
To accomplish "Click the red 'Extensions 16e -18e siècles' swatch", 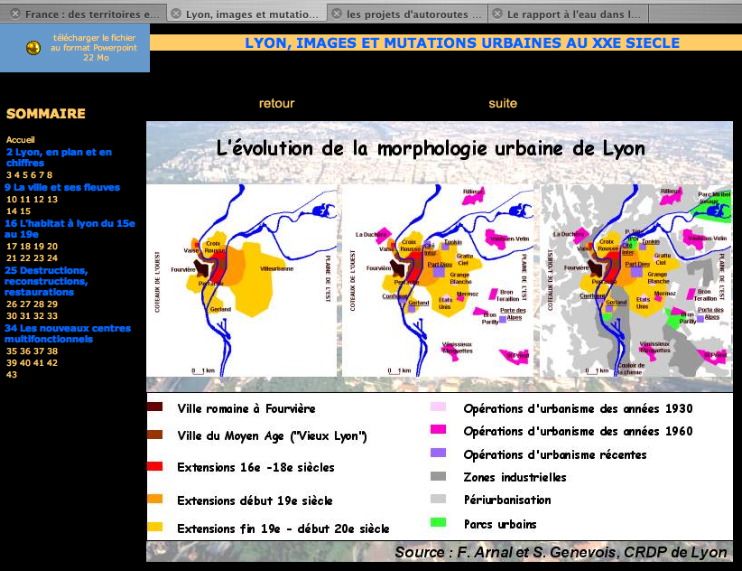I will click(155, 466).
